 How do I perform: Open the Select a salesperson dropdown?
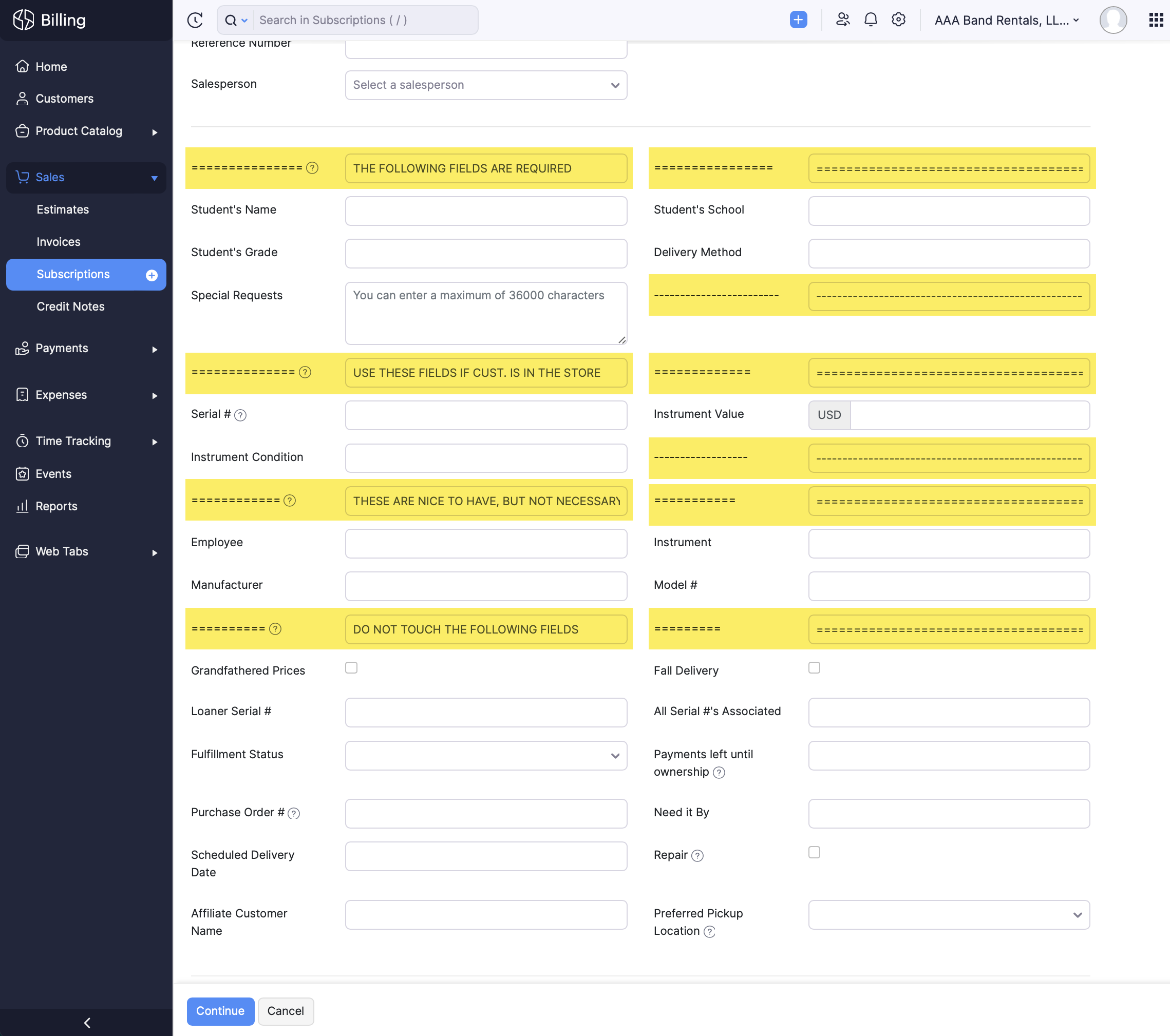tap(485, 85)
